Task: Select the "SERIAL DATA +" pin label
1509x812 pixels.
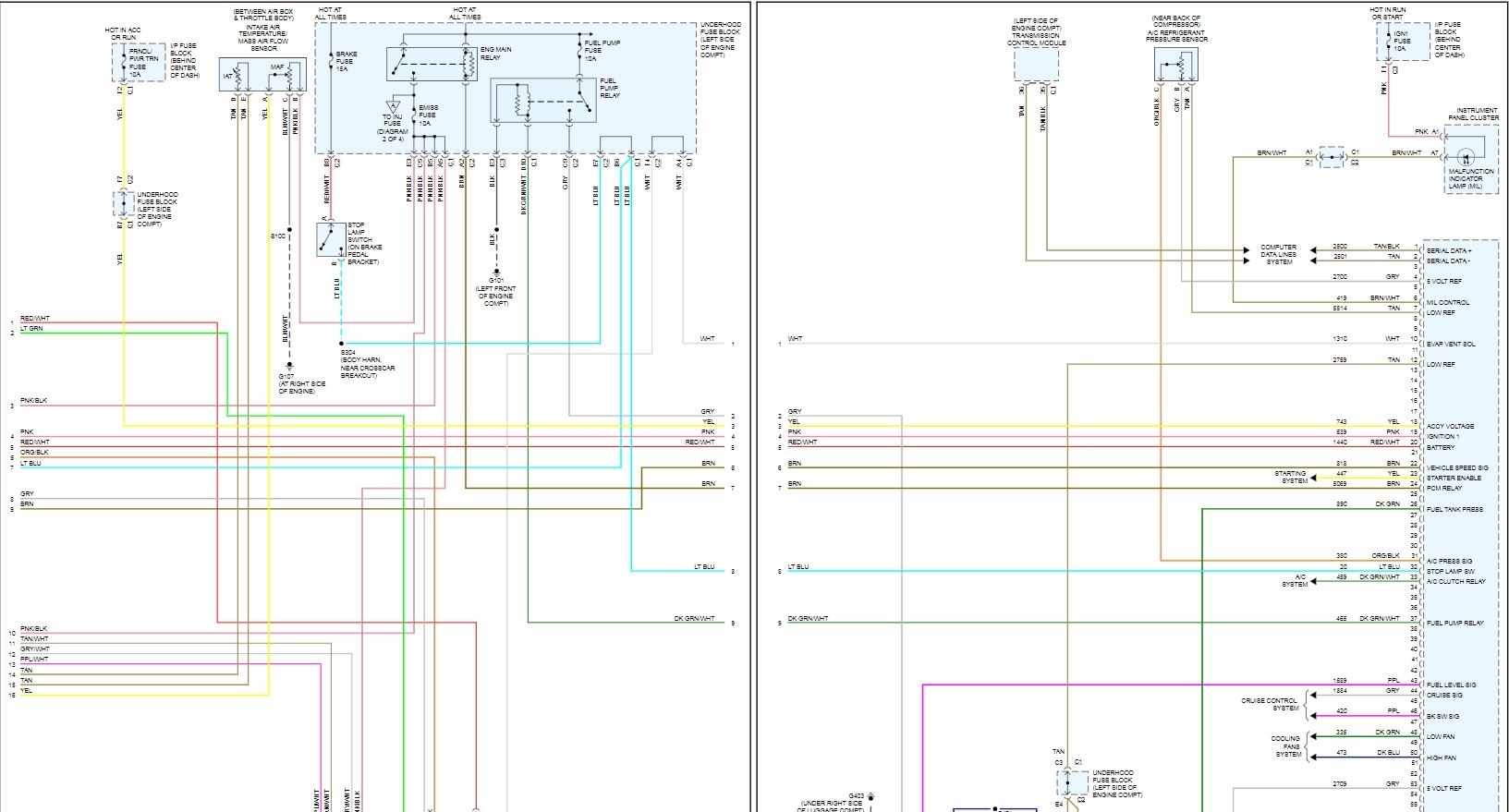Action: click(1449, 250)
